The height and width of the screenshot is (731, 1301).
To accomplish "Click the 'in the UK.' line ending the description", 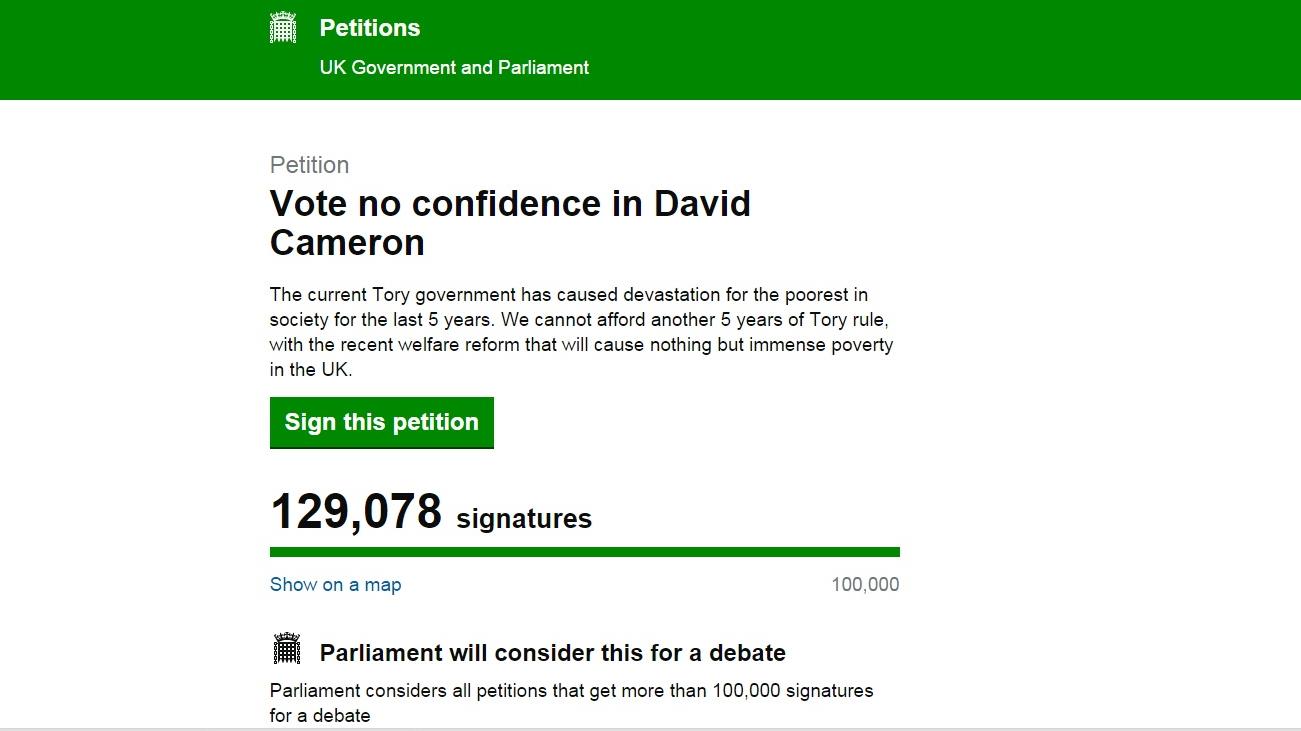I will click(x=311, y=370).
